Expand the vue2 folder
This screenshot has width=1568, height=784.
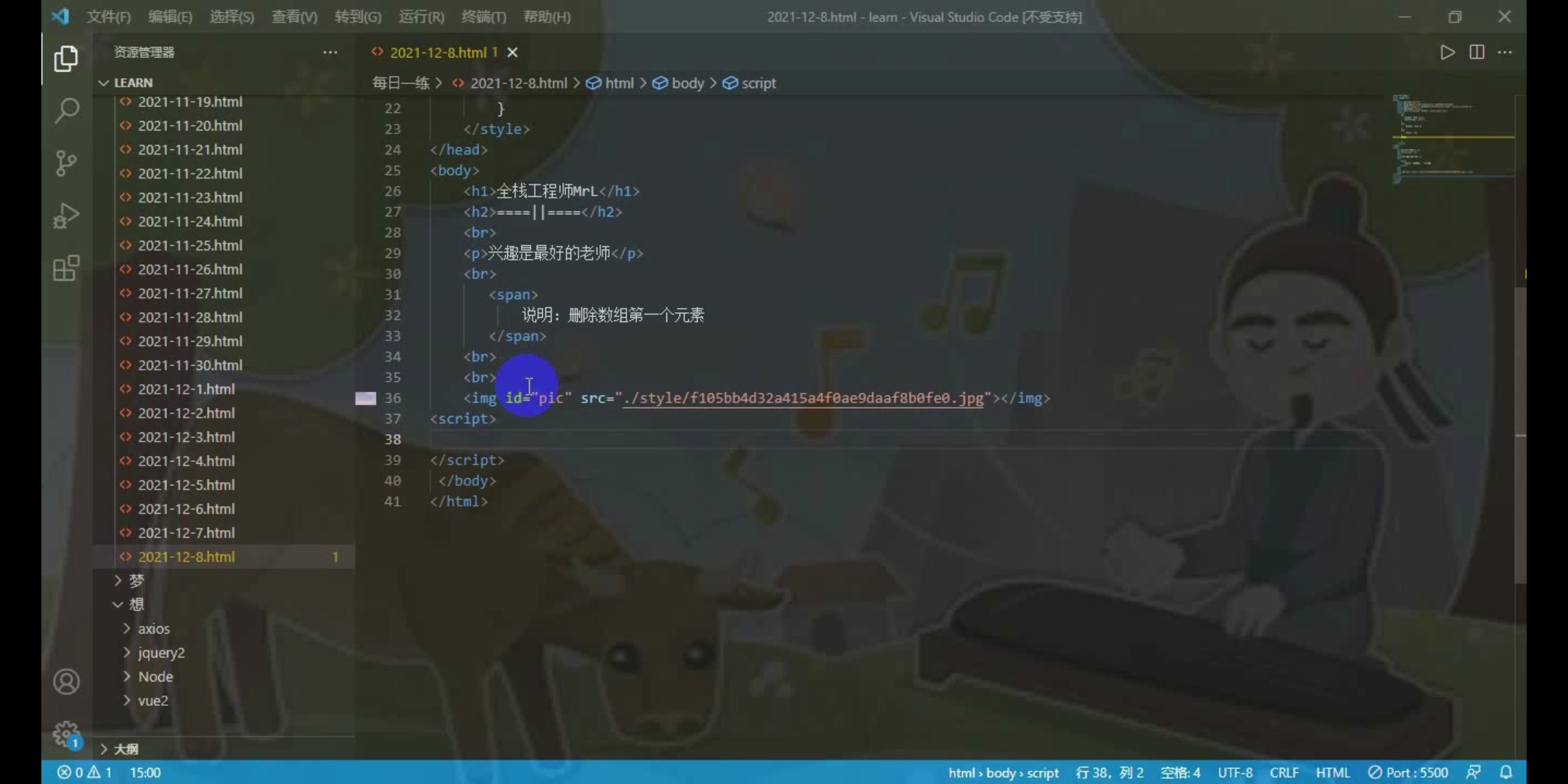pos(224,701)
